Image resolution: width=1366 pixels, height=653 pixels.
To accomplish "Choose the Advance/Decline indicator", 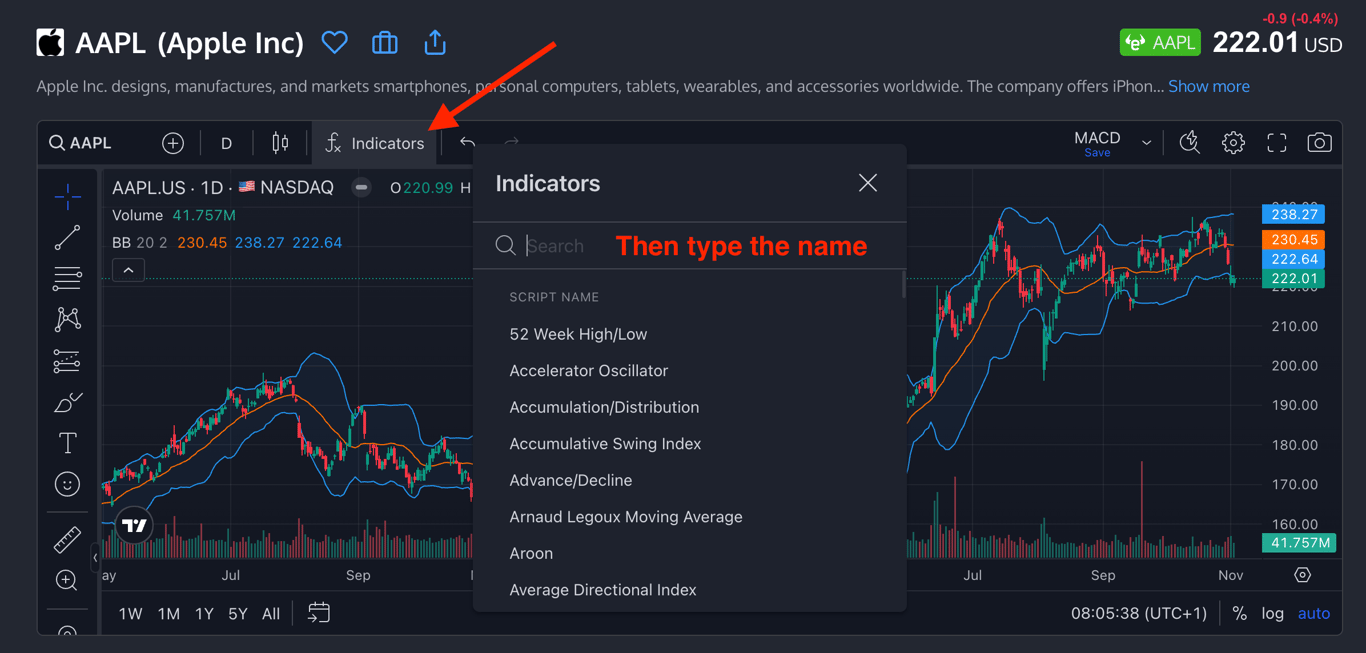I will [570, 480].
